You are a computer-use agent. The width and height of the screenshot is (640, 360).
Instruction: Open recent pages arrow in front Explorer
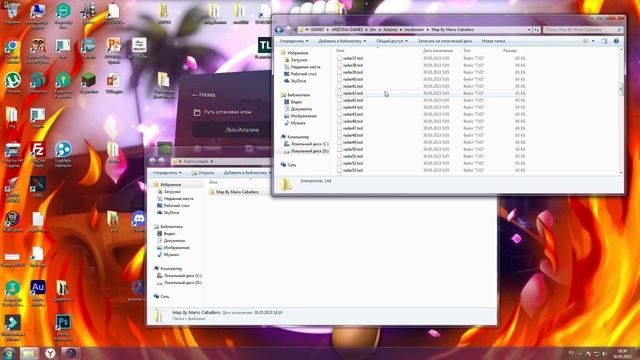[295, 30]
